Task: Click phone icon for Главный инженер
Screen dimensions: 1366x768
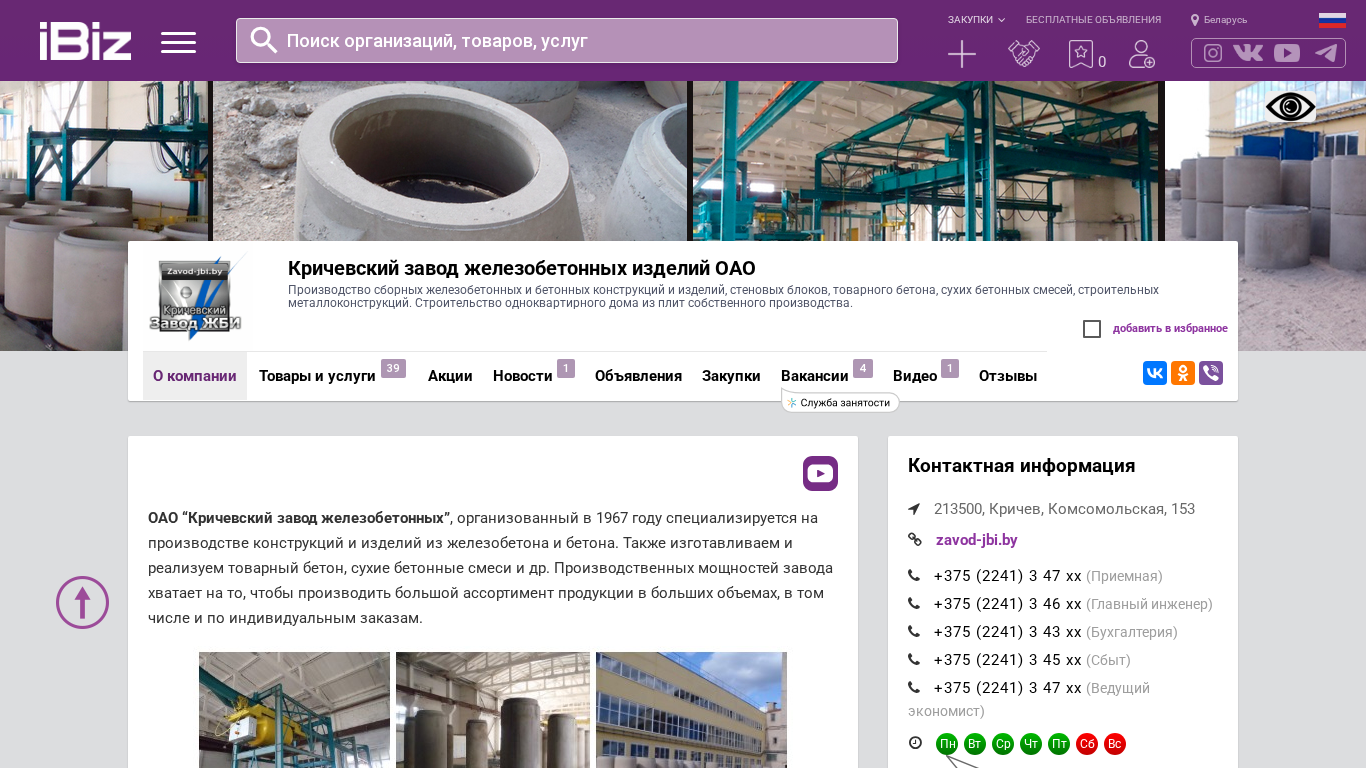Action: [914, 604]
